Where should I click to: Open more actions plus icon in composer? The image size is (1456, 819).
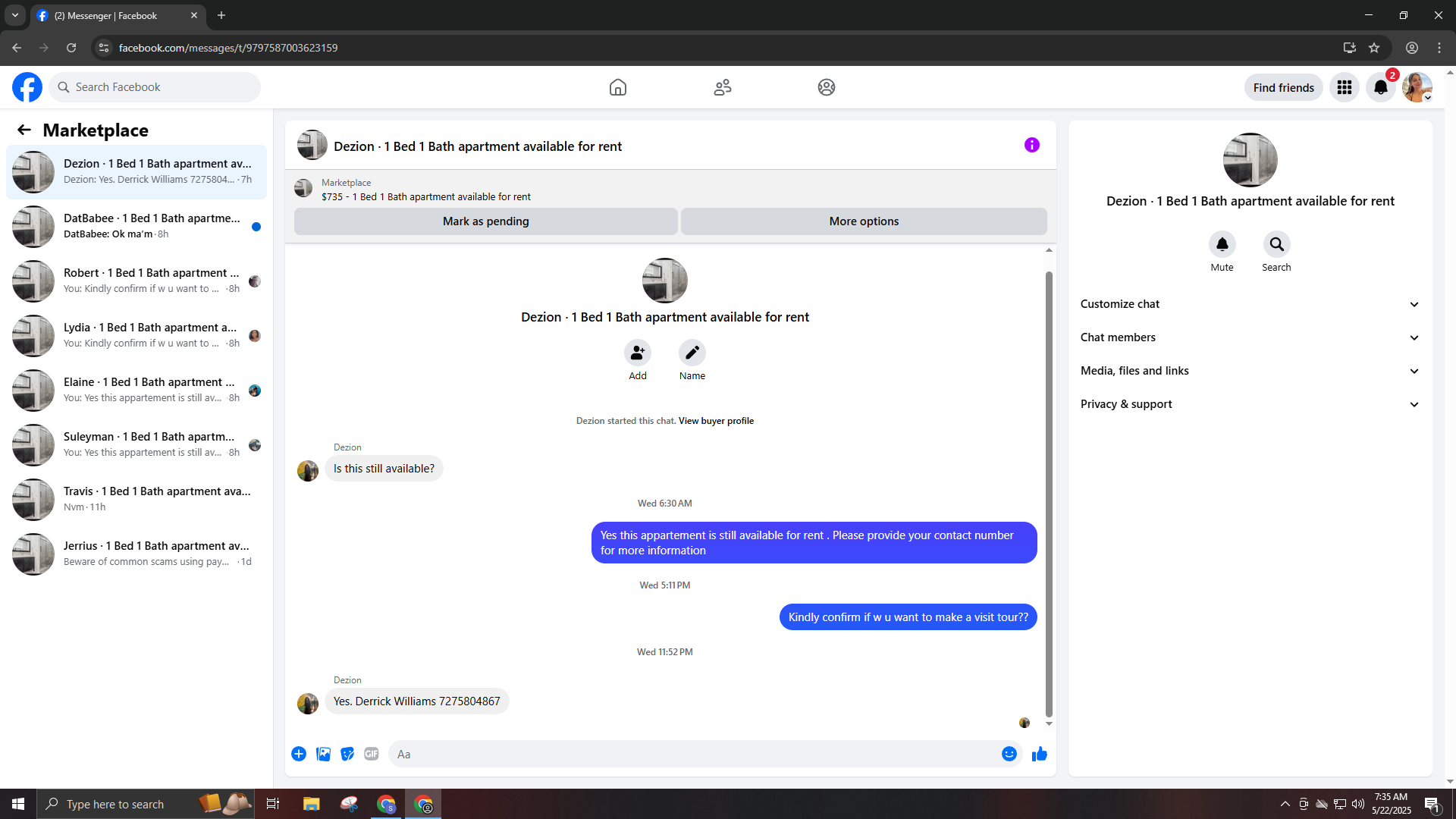(x=299, y=754)
